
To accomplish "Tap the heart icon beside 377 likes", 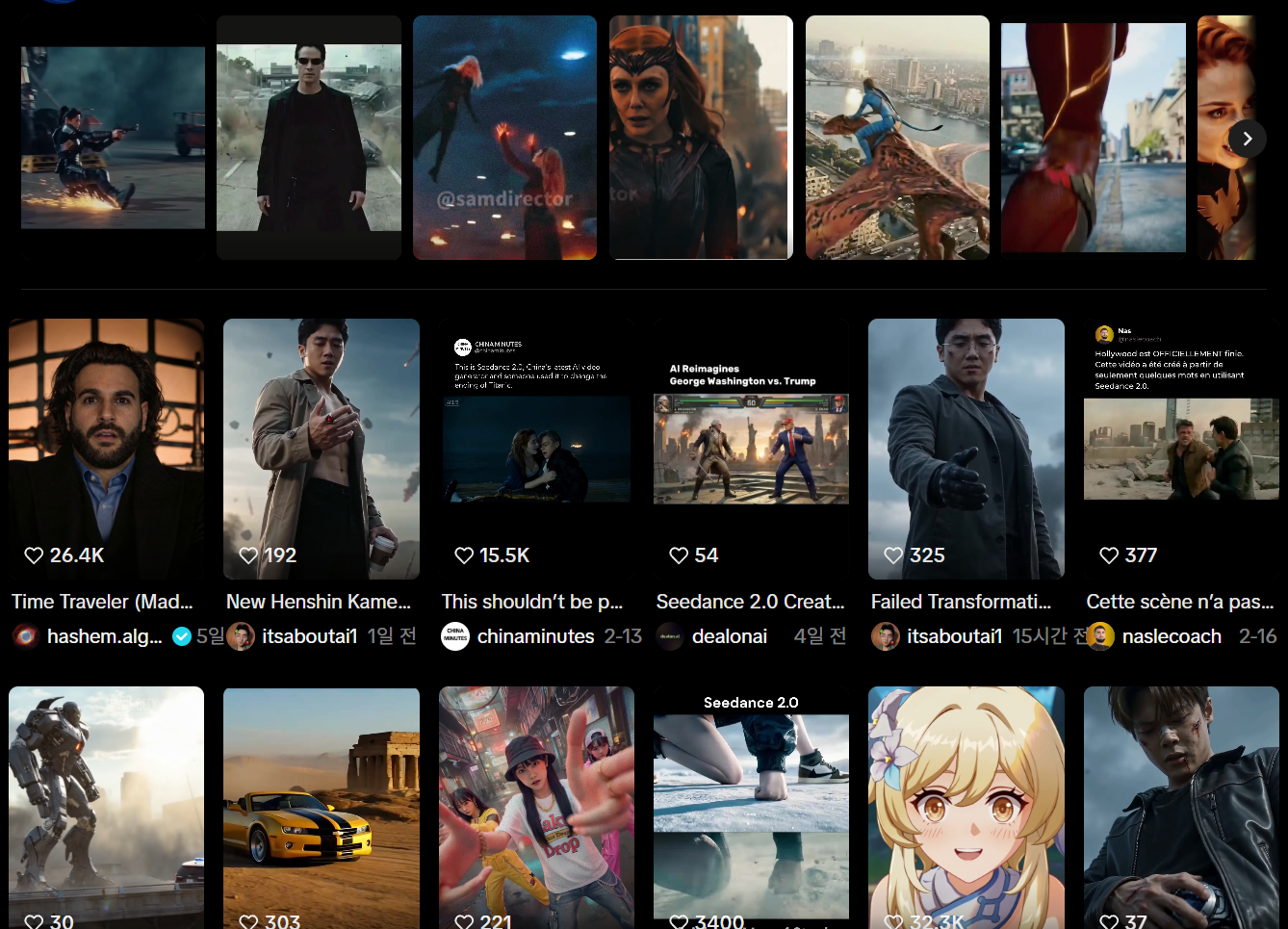I will click(1109, 555).
